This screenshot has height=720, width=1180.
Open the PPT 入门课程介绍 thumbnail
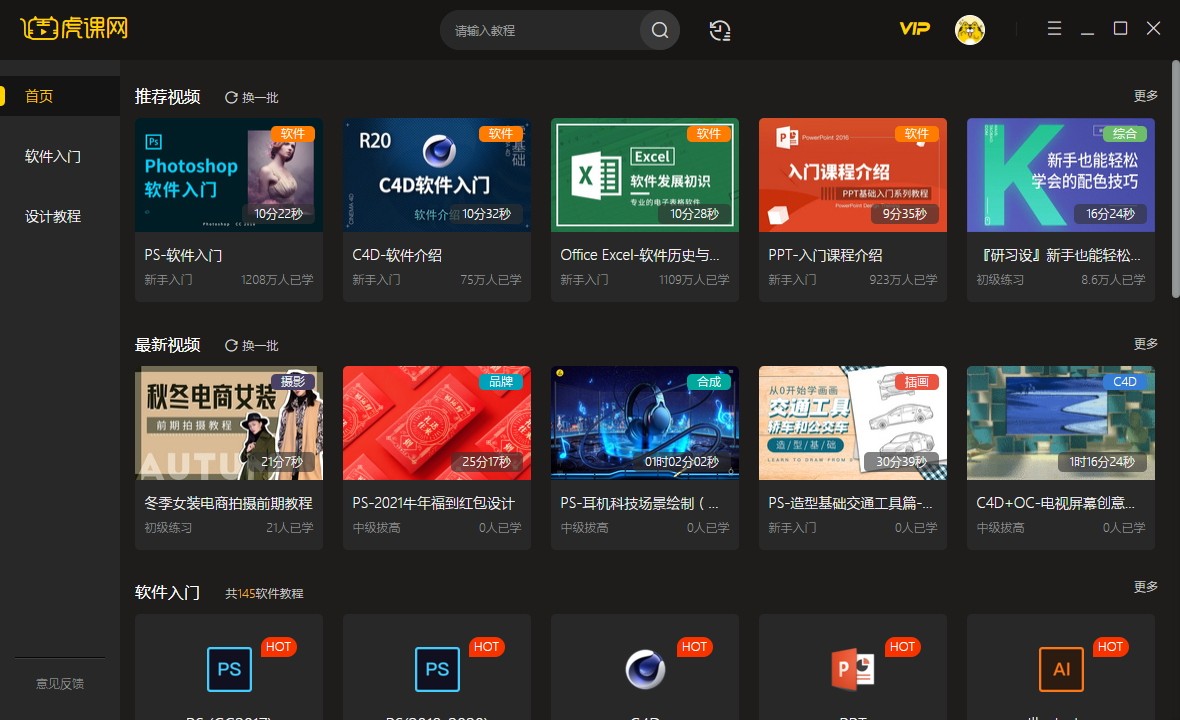853,175
